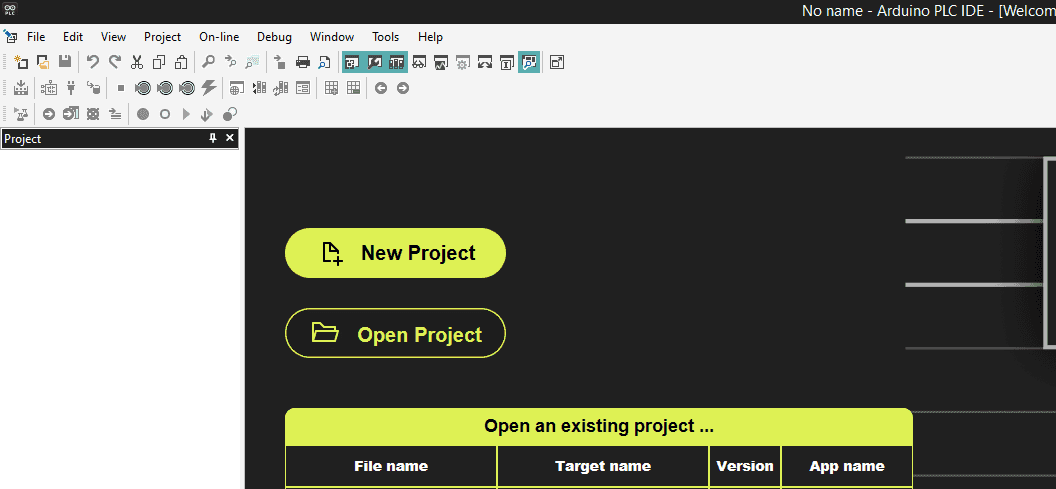This screenshot has width=1056, height=489.
Task: Click the Find magnifier icon
Action: tap(208, 62)
